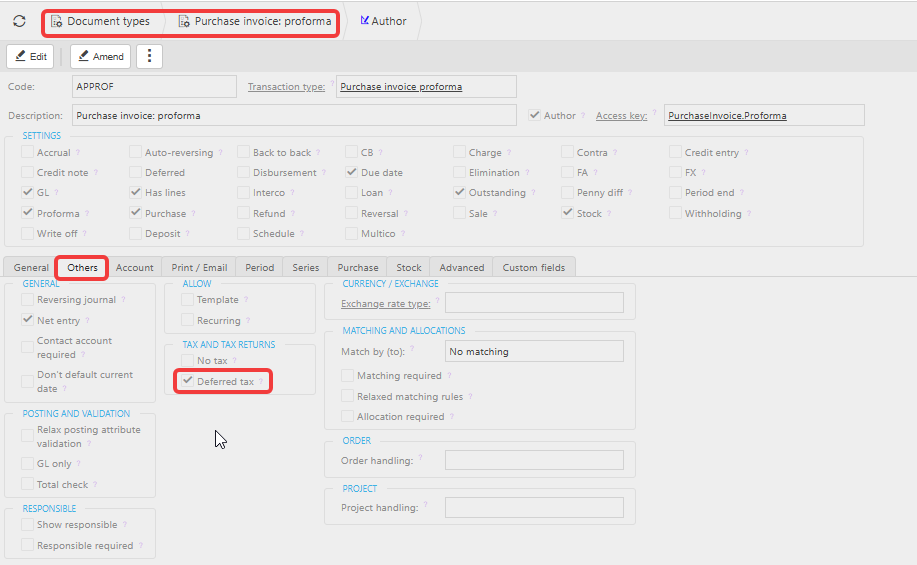Viewport: 917px width, 565px height.
Task: Open the three-dot more options menu
Action: [149, 56]
